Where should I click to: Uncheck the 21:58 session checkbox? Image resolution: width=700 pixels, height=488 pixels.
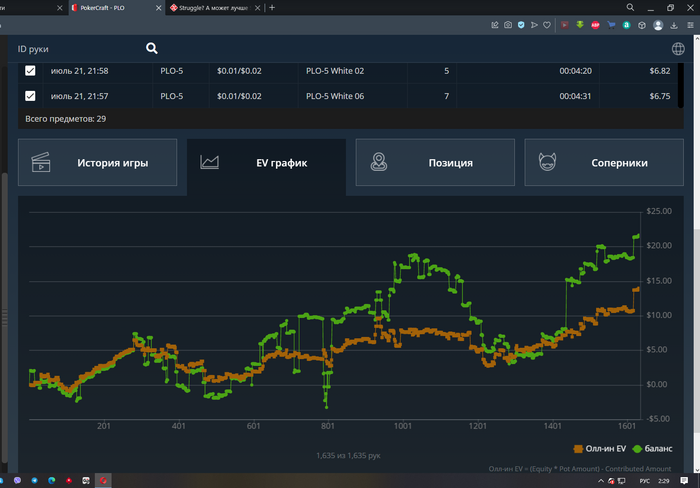[x=30, y=71]
